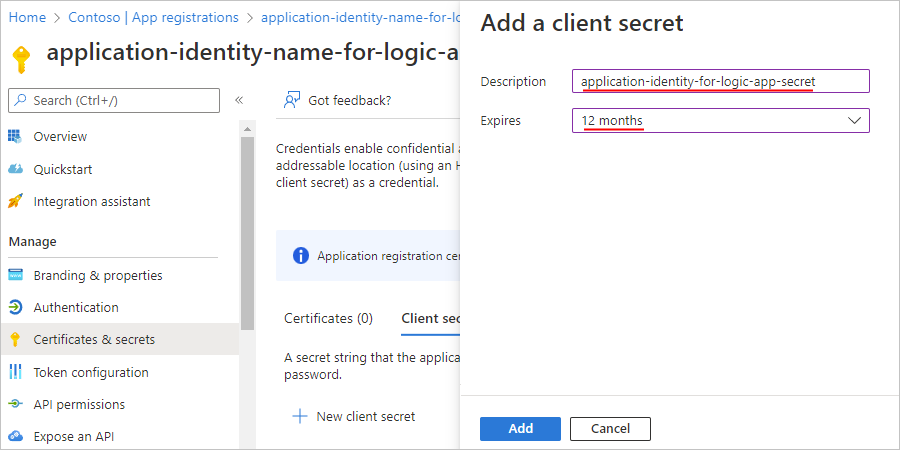Viewport: 900px width, 450px height.
Task: Click the Overview icon in sidebar
Action: coord(15,136)
